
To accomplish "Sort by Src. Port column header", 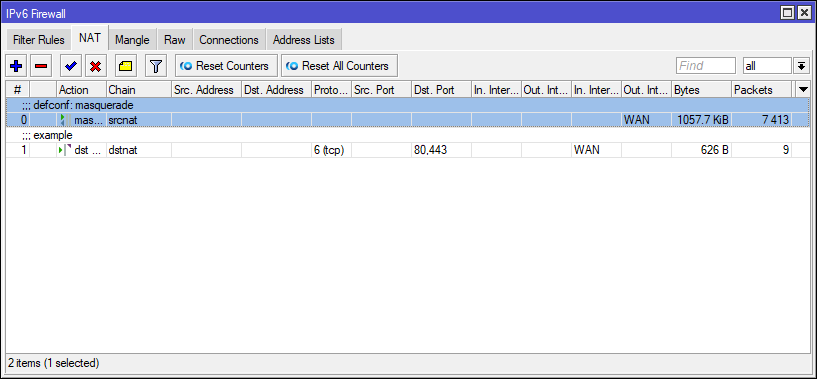I will coord(381,90).
